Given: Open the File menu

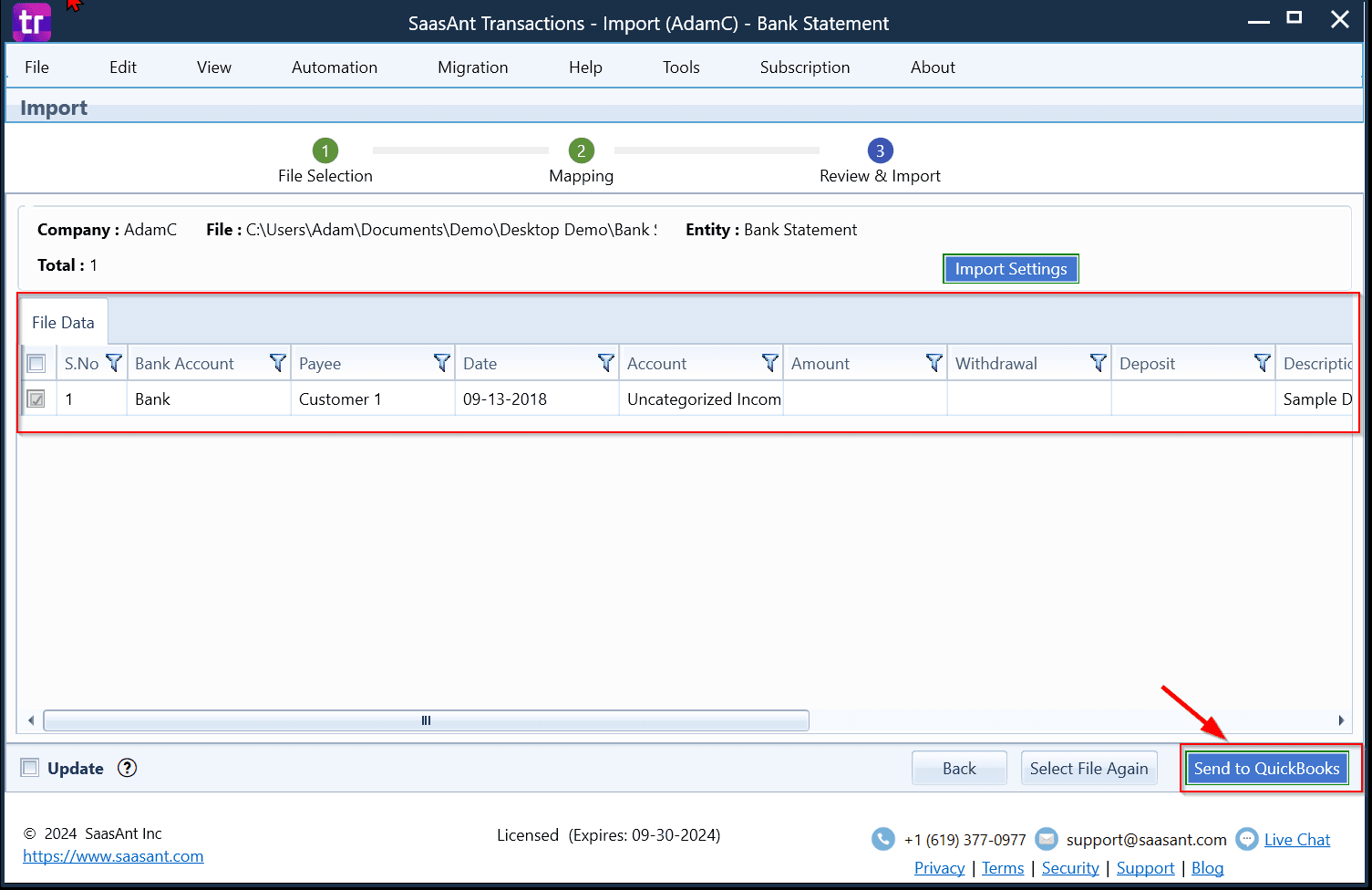Looking at the screenshot, I should (36, 67).
